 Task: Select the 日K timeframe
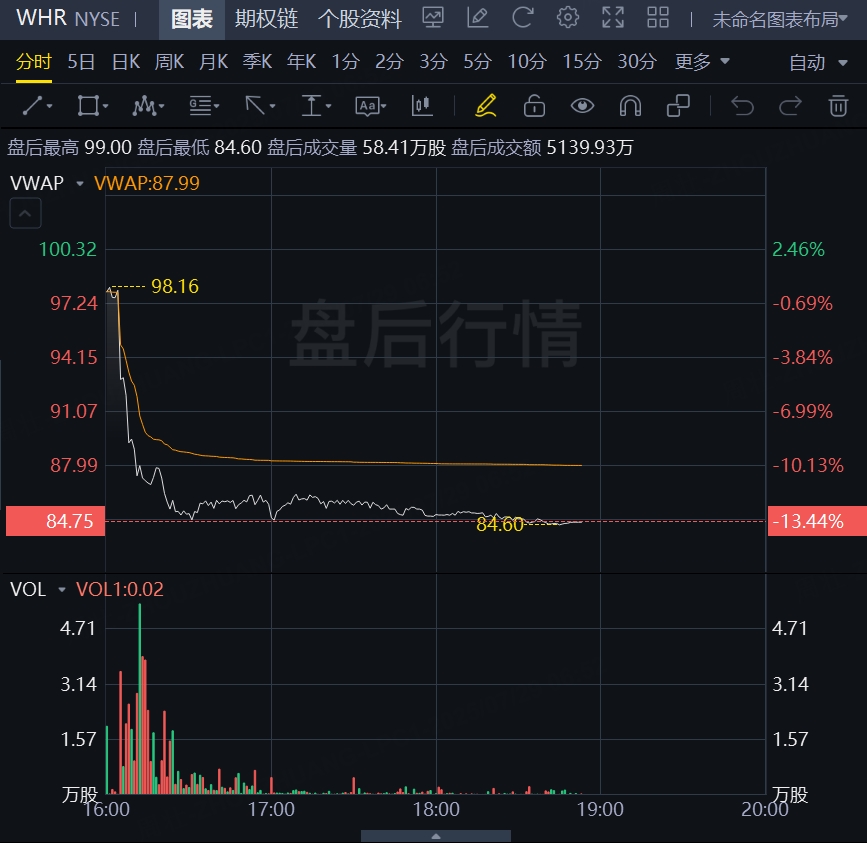click(126, 61)
